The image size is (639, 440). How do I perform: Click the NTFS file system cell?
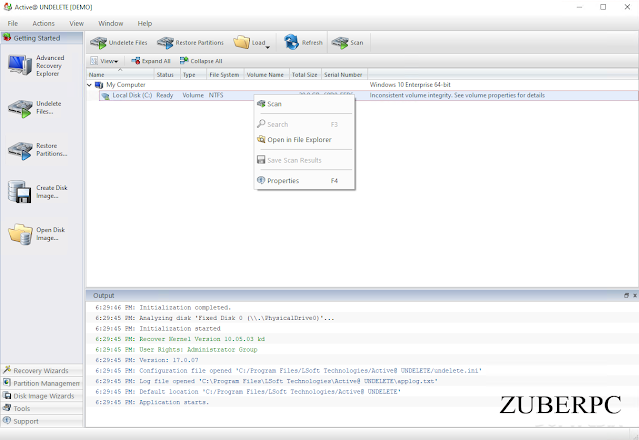coord(216,95)
